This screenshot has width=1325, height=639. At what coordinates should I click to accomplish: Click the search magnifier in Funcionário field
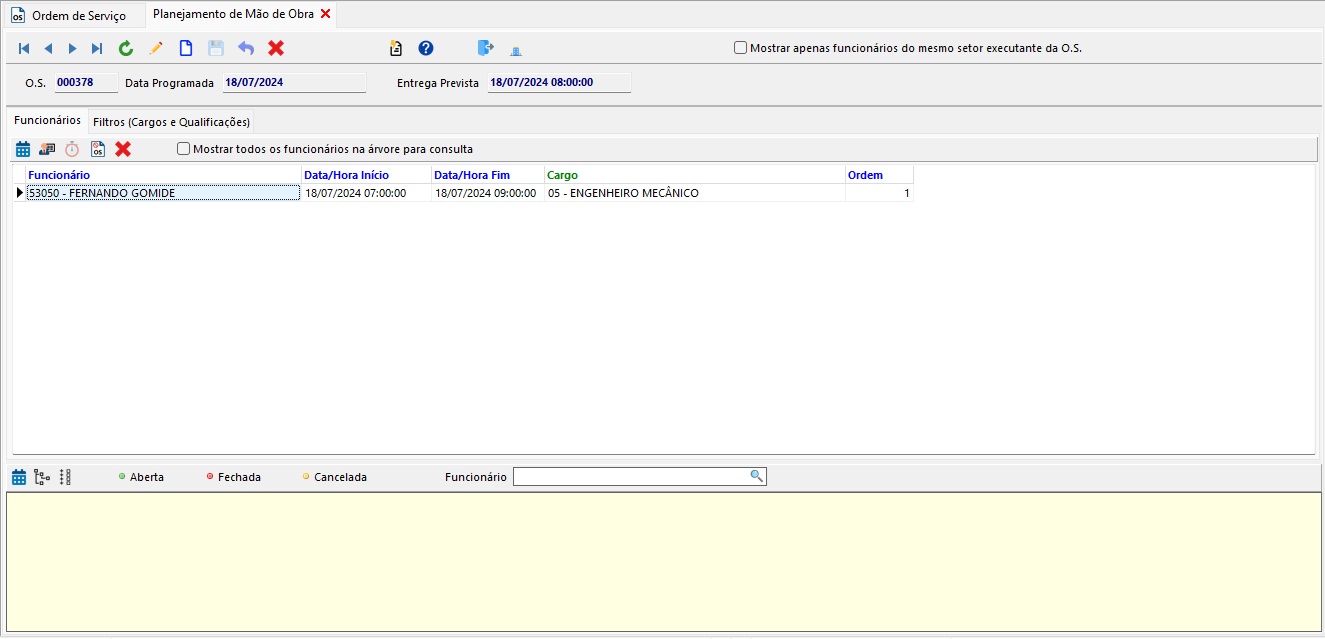757,476
